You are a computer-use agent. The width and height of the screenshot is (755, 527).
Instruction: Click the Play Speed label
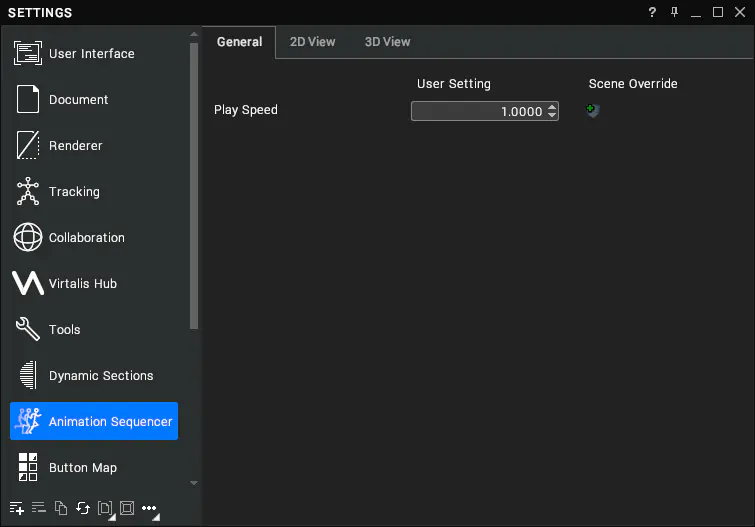pos(246,110)
